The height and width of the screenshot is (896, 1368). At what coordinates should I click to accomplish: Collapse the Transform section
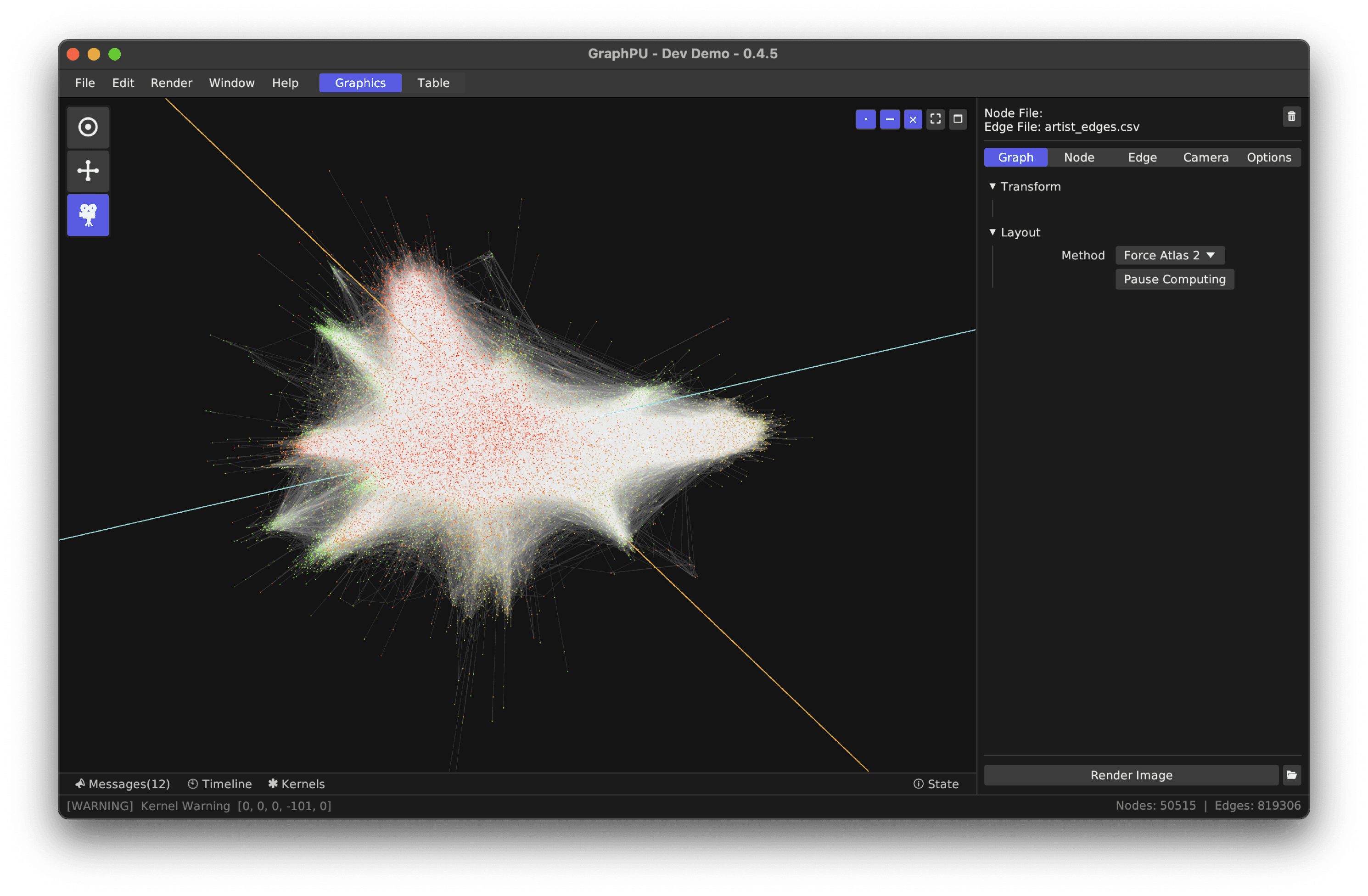(x=992, y=186)
